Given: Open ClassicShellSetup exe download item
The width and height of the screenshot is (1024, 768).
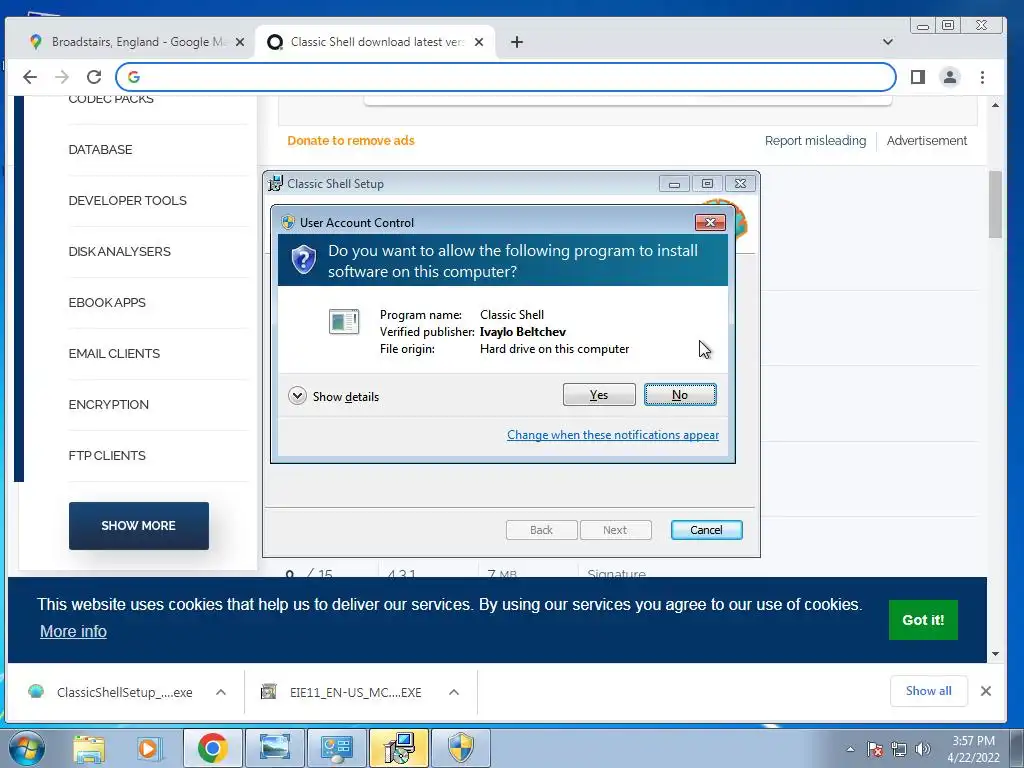Looking at the screenshot, I should pyautogui.click(x=124, y=692).
